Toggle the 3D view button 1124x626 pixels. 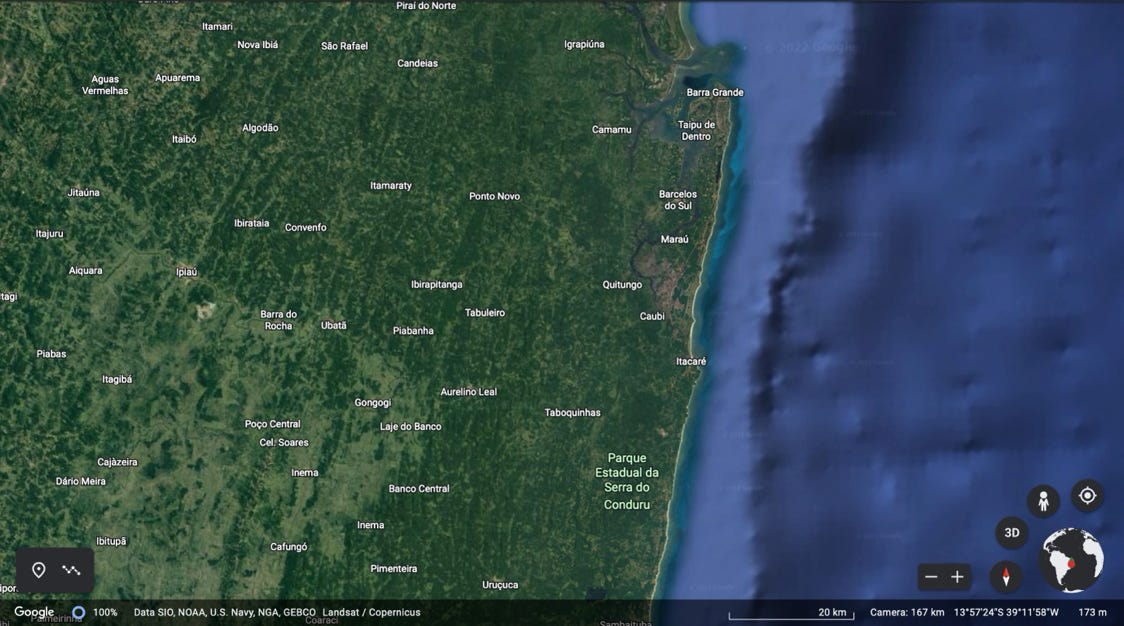point(1011,533)
